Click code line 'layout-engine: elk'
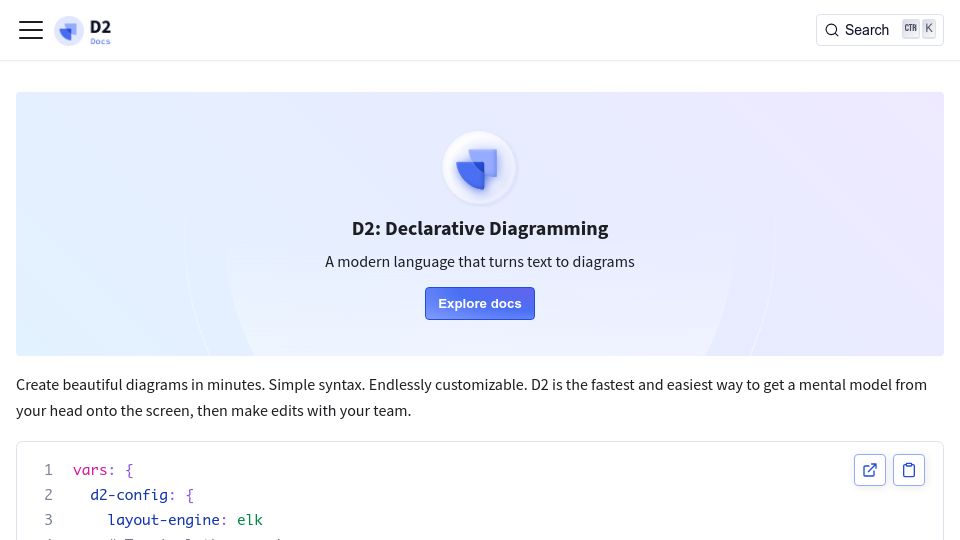Viewport: 960px width, 540px height. (185, 520)
